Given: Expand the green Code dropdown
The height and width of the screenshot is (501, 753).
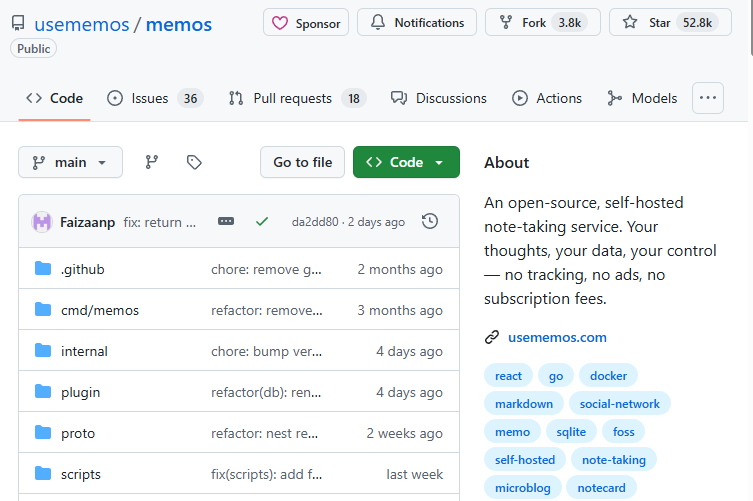Looking at the screenshot, I should [x=406, y=162].
